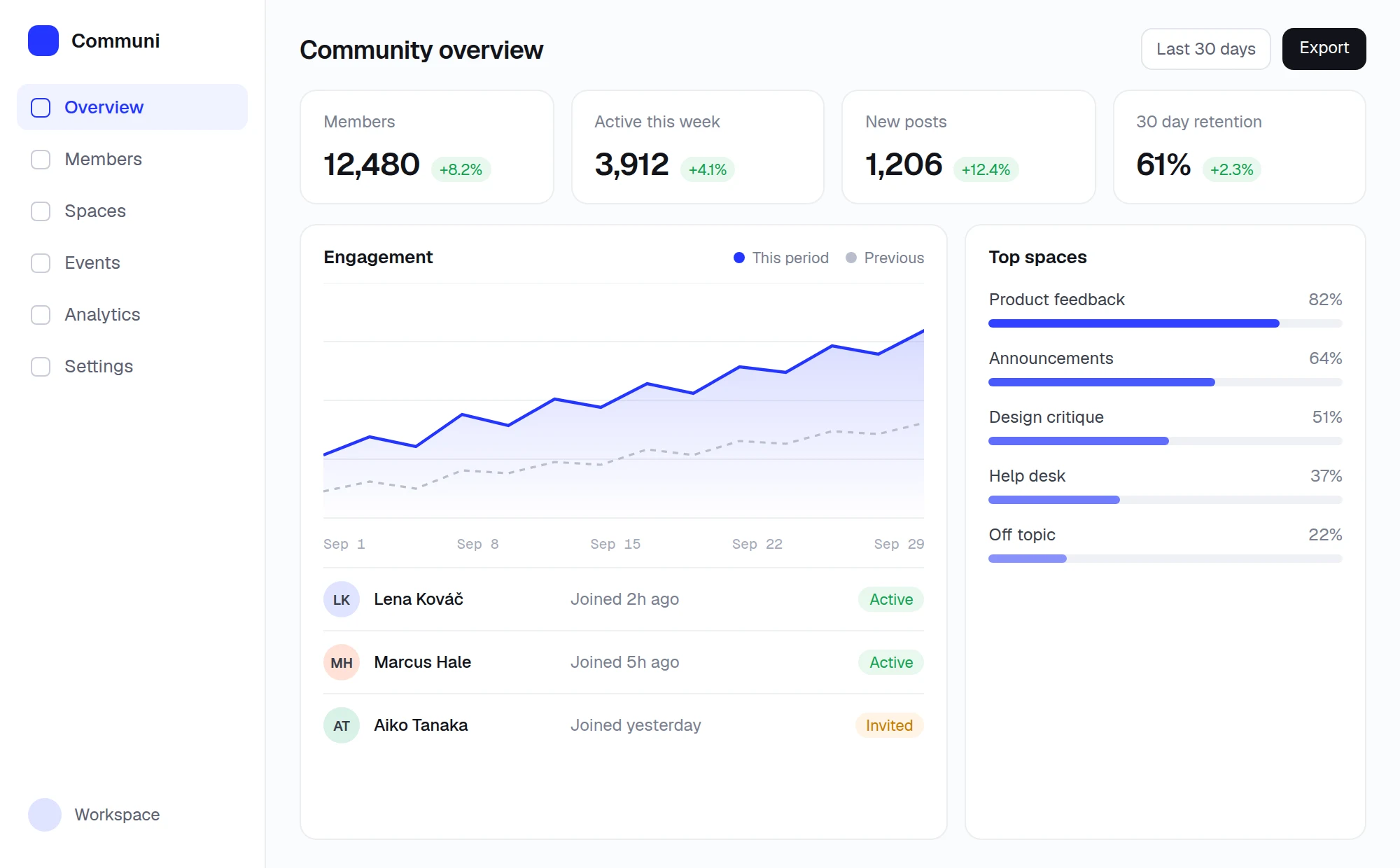Open the Analytics menu item
1400x868 pixels.
coord(132,314)
